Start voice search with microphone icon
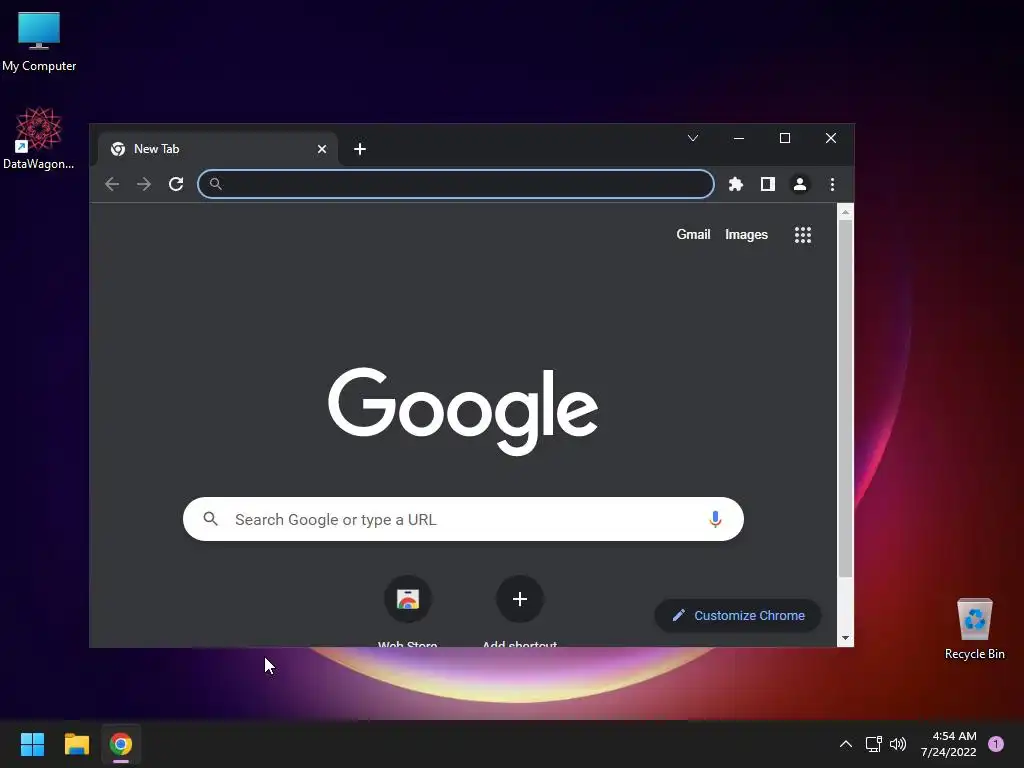Screen dimensions: 1024x768 pyautogui.click(x=715, y=519)
